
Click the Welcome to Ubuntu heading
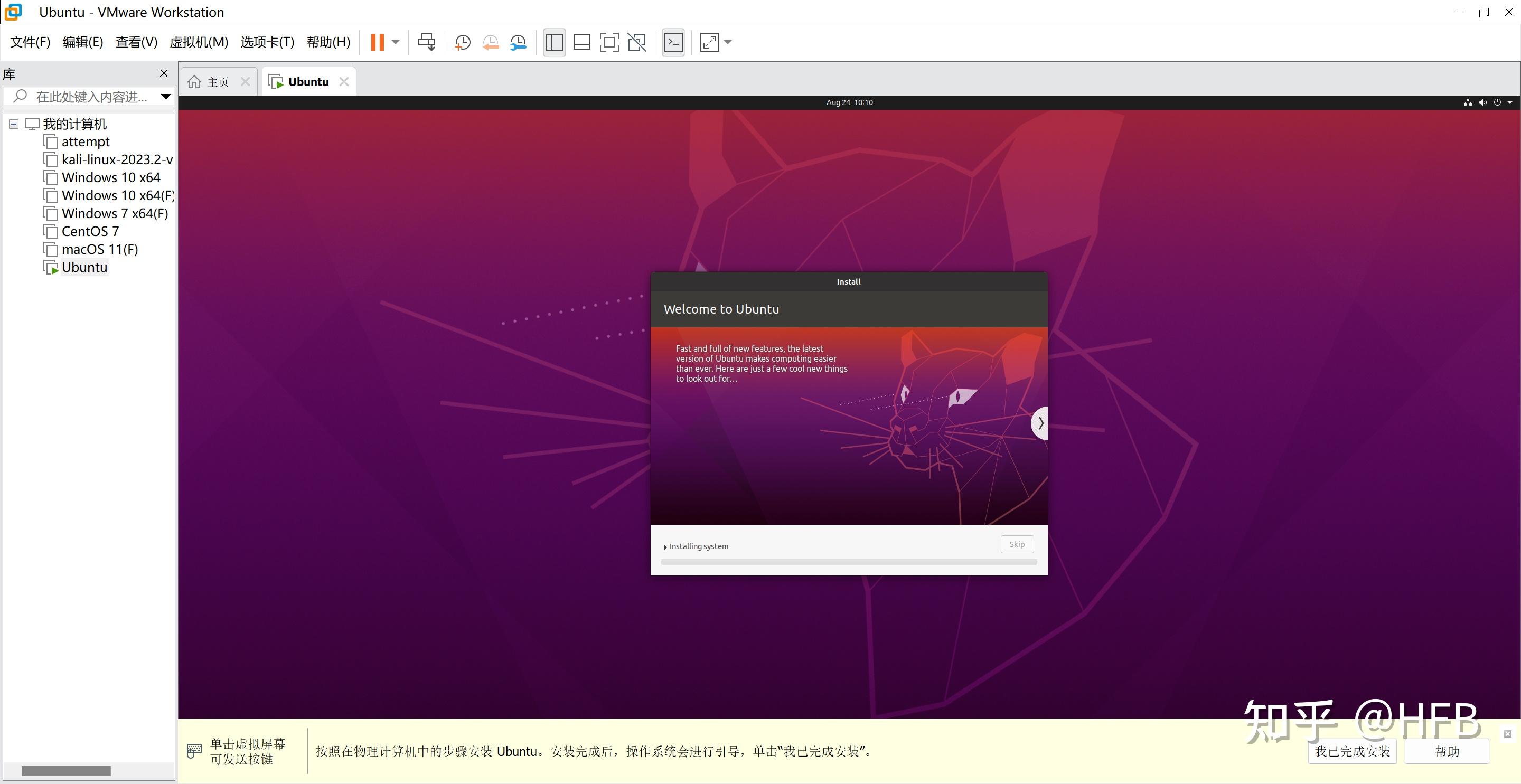click(x=721, y=309)
